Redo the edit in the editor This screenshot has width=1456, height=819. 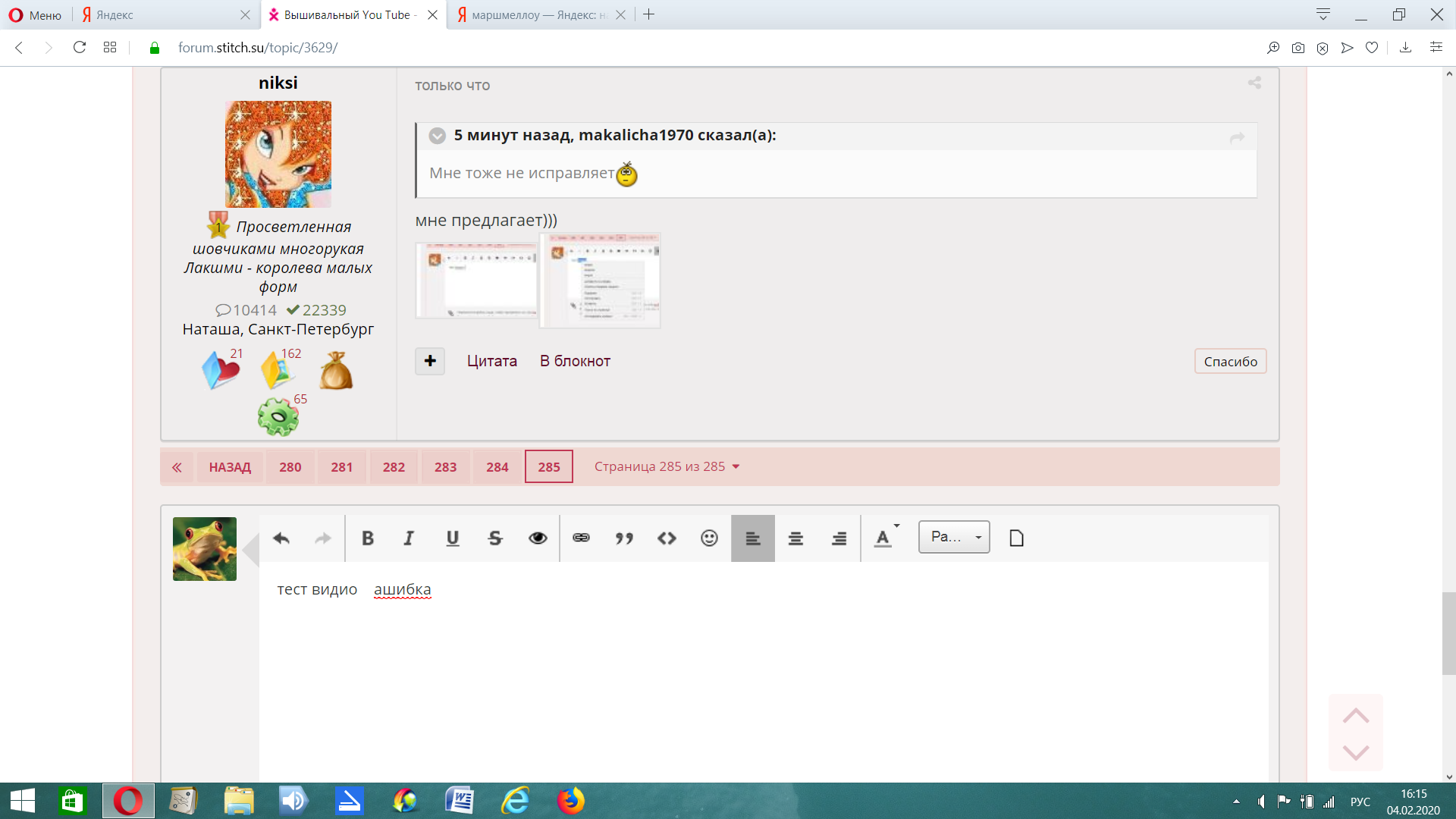[x=323, y=538]
